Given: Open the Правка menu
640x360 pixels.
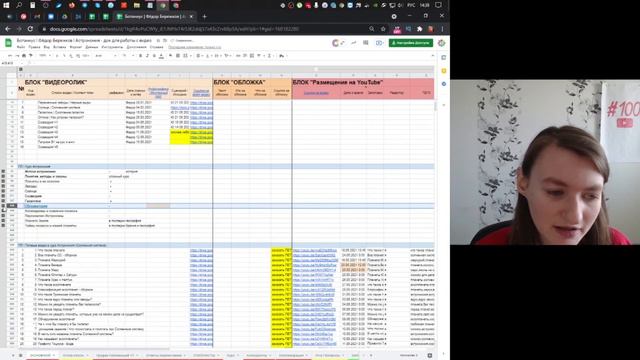Looking at the screenshot, I should 34,47.
